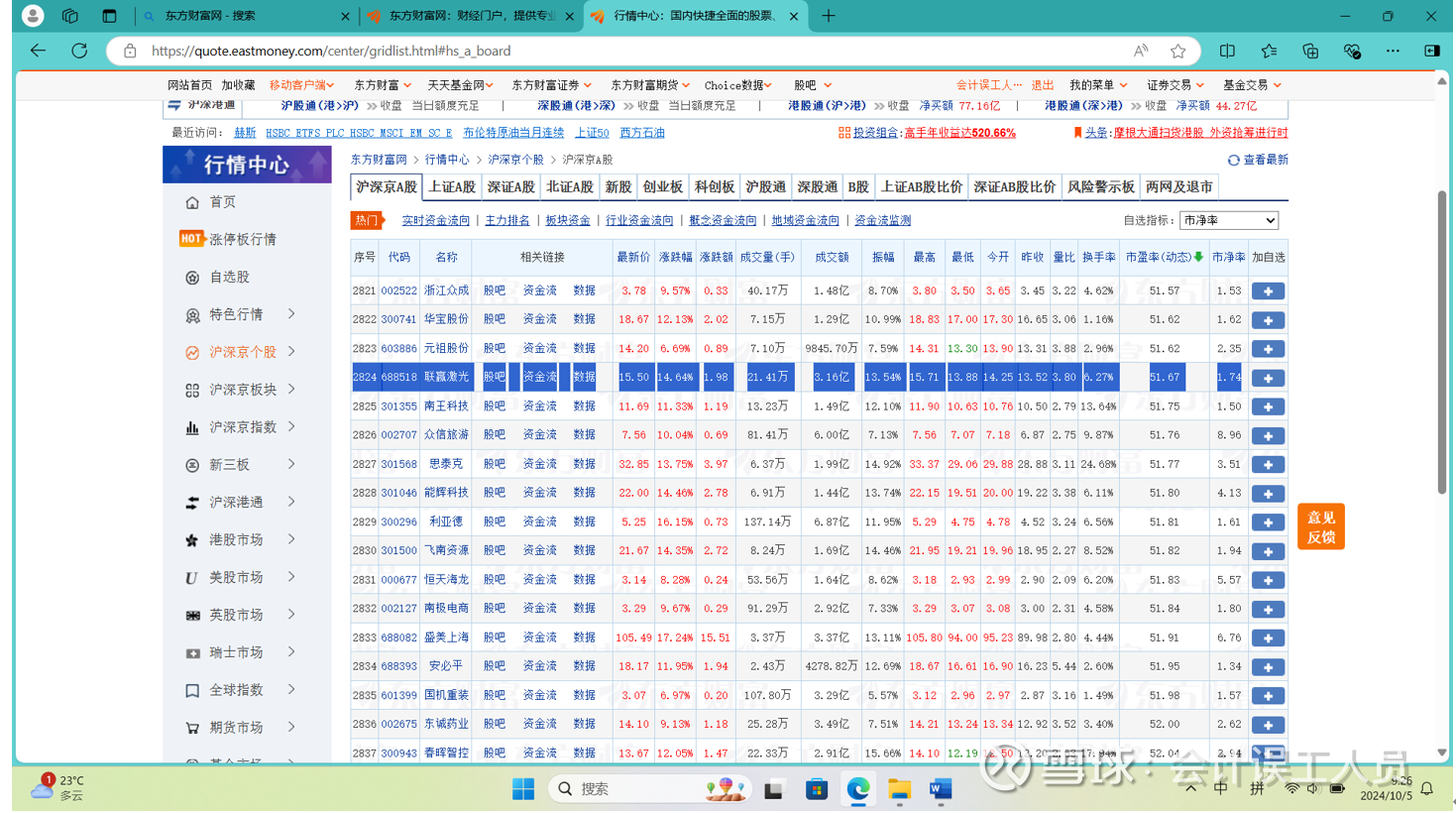
Task: Open the 自选指标 市净率 dropdown
Action: coord(1229,221)
